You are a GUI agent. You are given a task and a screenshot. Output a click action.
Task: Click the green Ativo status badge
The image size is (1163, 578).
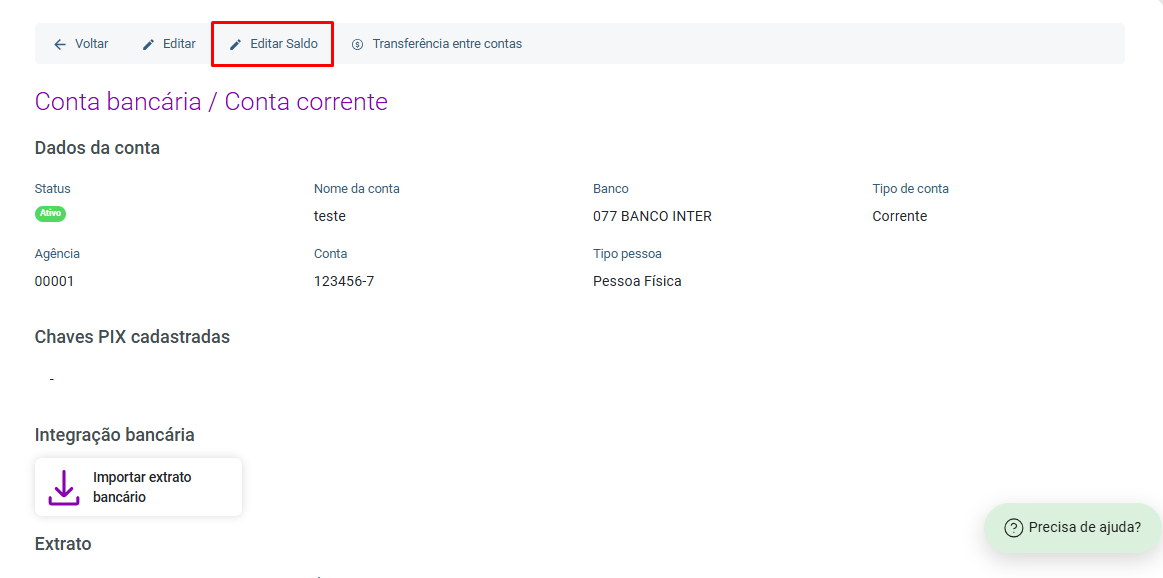[x=50, y=214]
